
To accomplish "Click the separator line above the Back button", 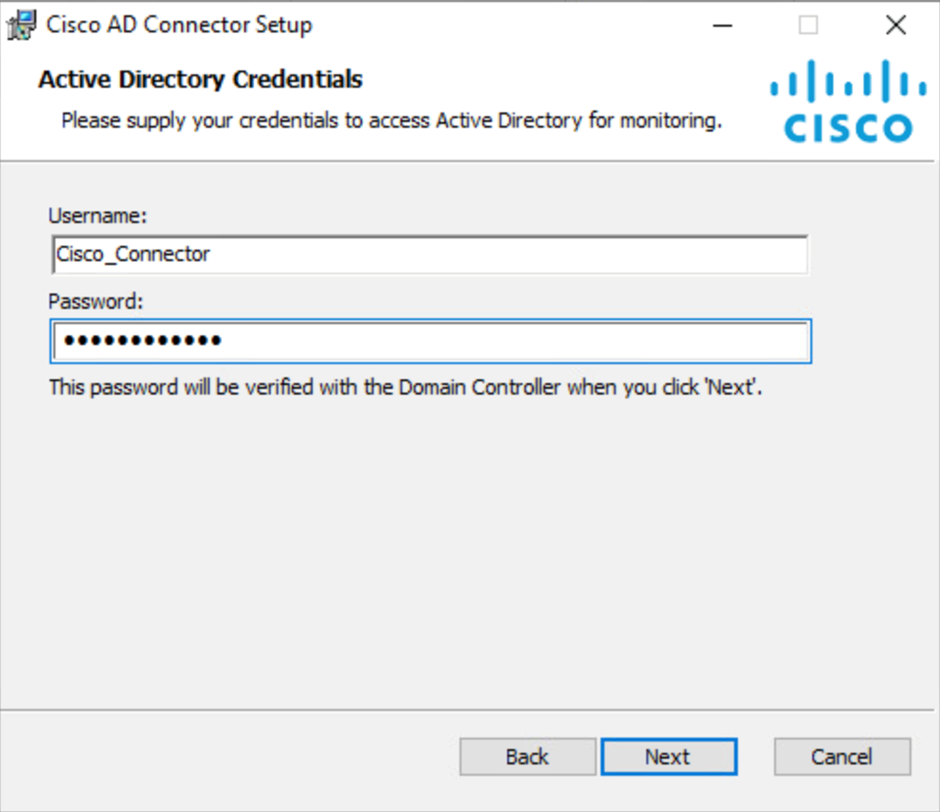I will tap(468, 710).
